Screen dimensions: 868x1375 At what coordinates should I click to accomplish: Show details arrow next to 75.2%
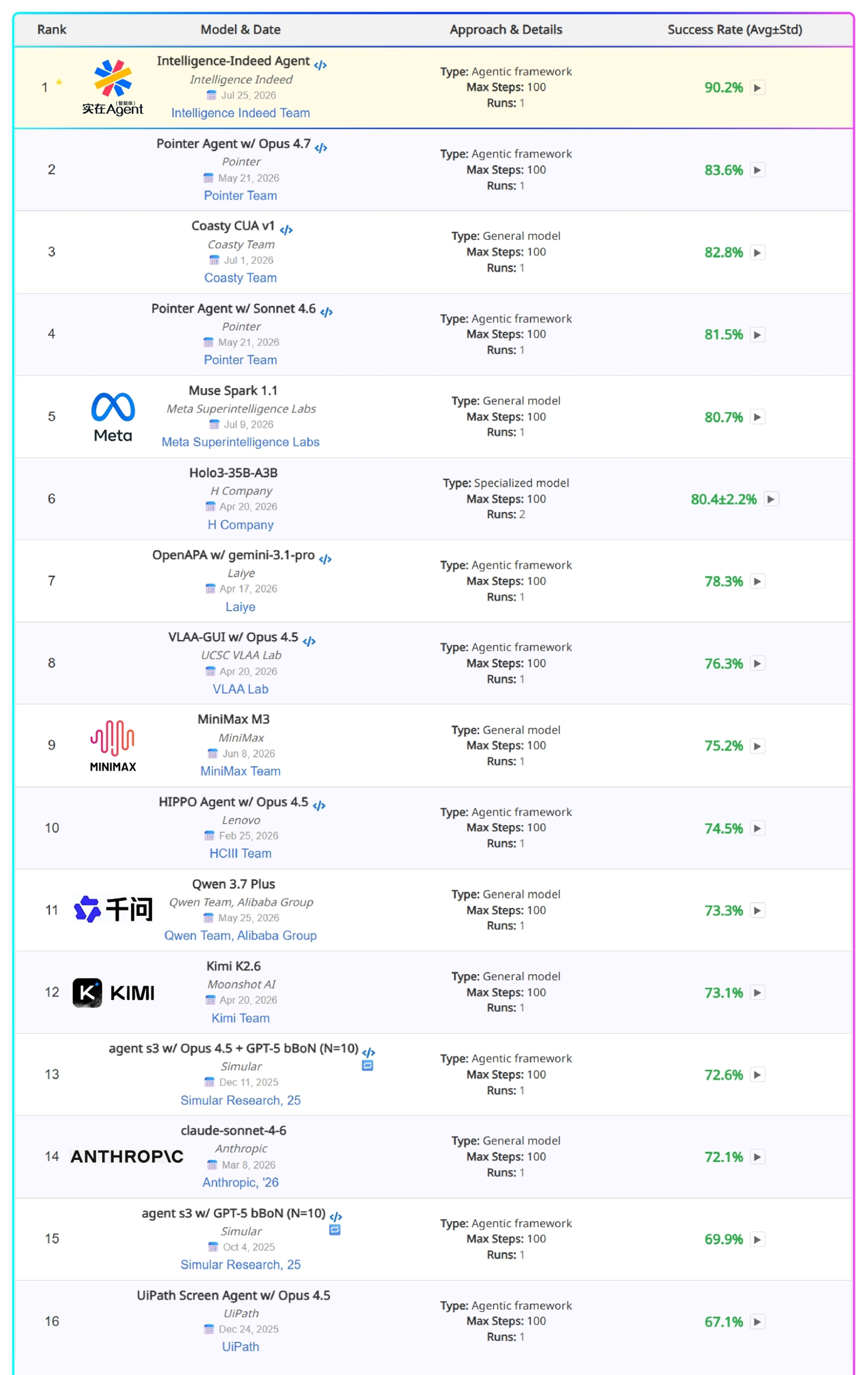click(757, 746)
